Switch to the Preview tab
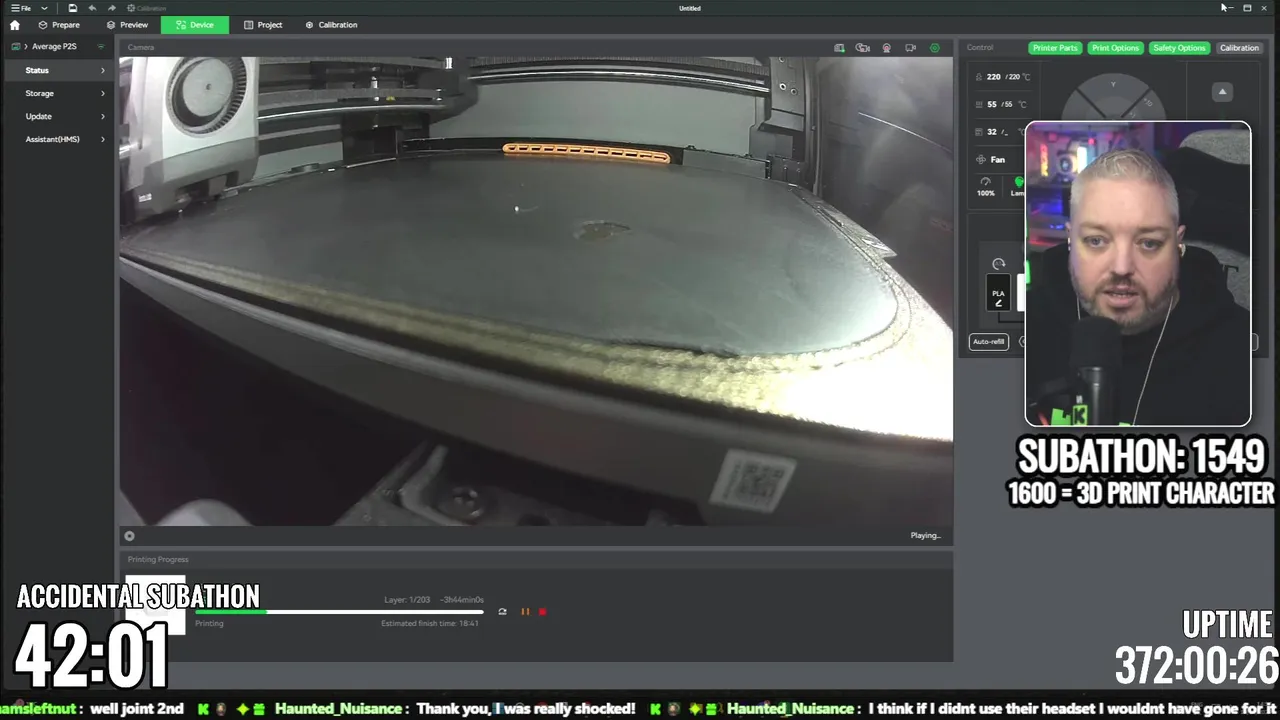Image resolution: width=1280 pixels, height=720 pixels. 127,25
